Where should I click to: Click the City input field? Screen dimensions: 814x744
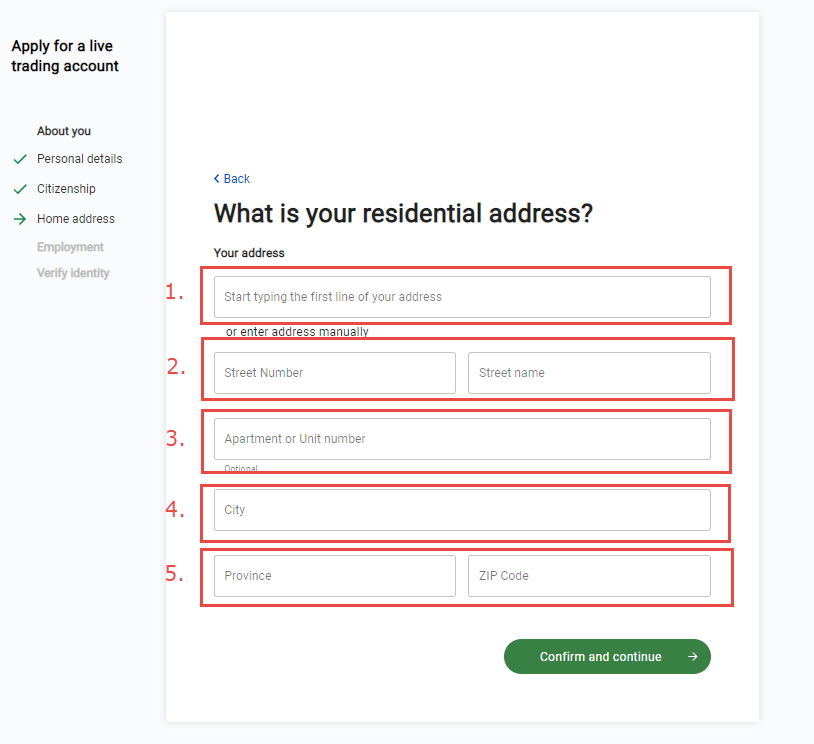pyautogui.click(x=462, y=510)
